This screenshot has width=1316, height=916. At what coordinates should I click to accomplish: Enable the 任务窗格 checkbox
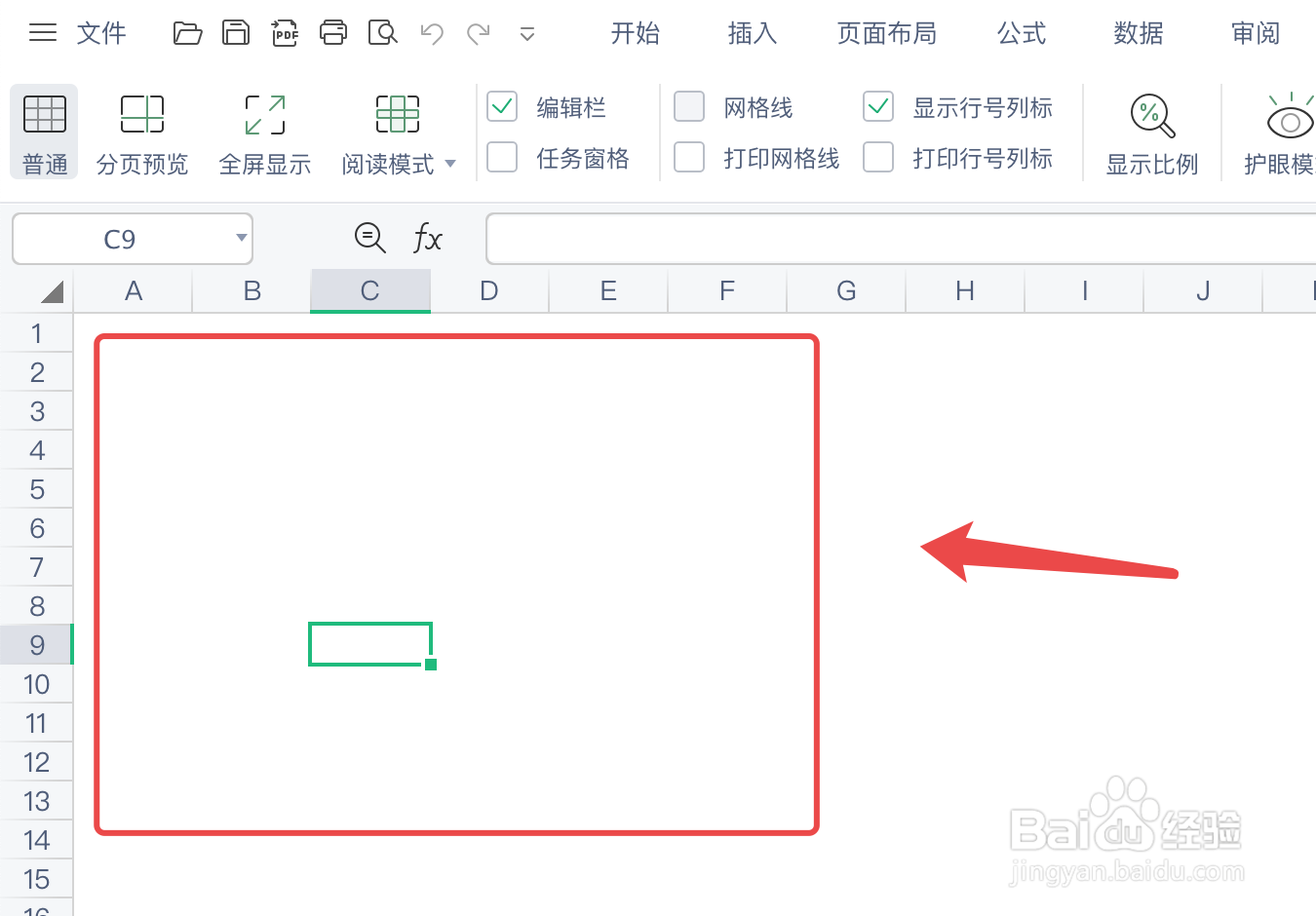coord(502,157)
